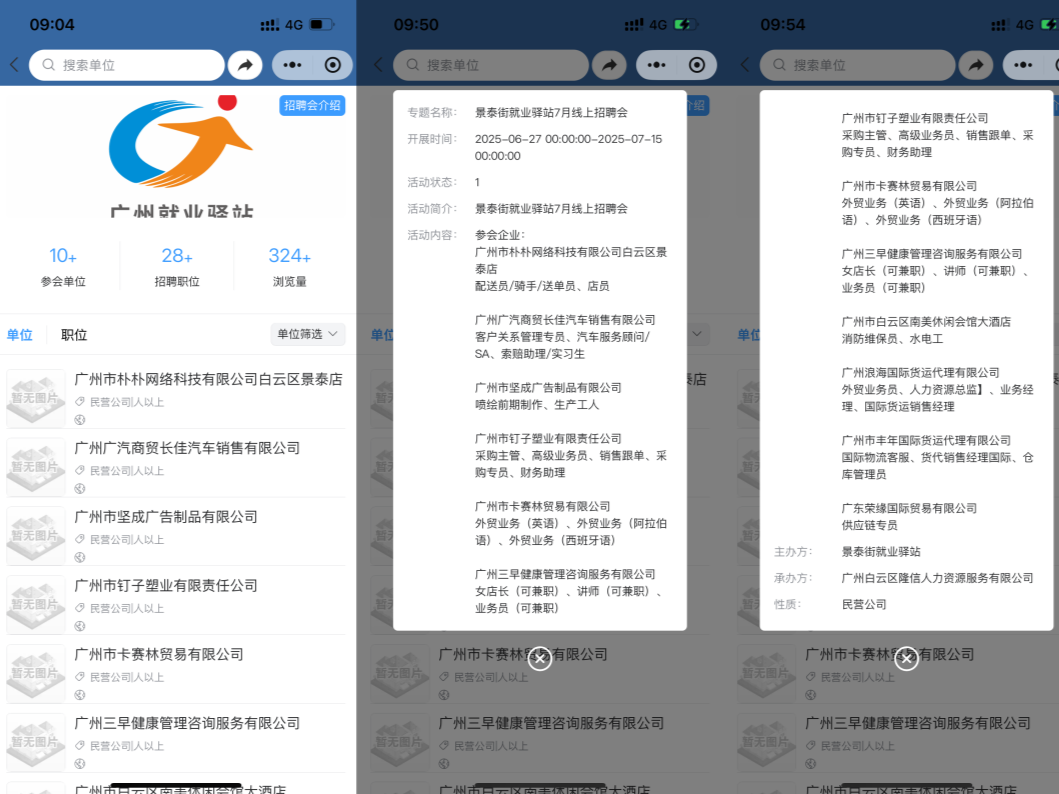Viewport: 1059px width, 794px height.
Task: Expand the 单位筛选 filter dropdown on 09:04 screen
Action: (308, 334)
